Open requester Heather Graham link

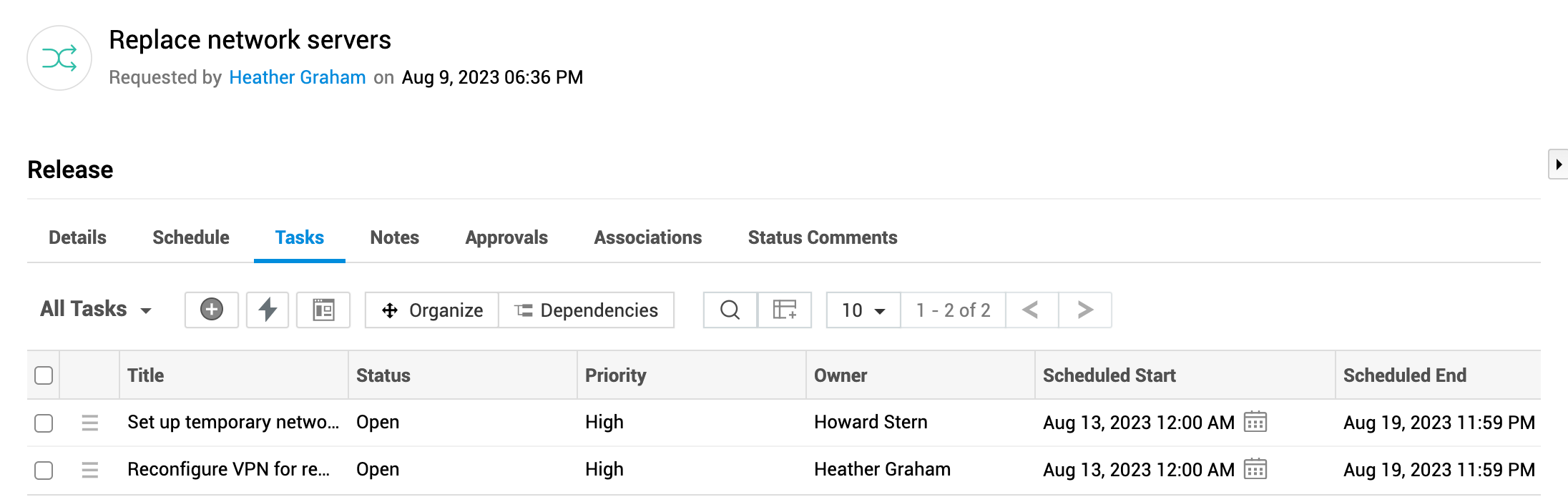[x=298, y=77]
